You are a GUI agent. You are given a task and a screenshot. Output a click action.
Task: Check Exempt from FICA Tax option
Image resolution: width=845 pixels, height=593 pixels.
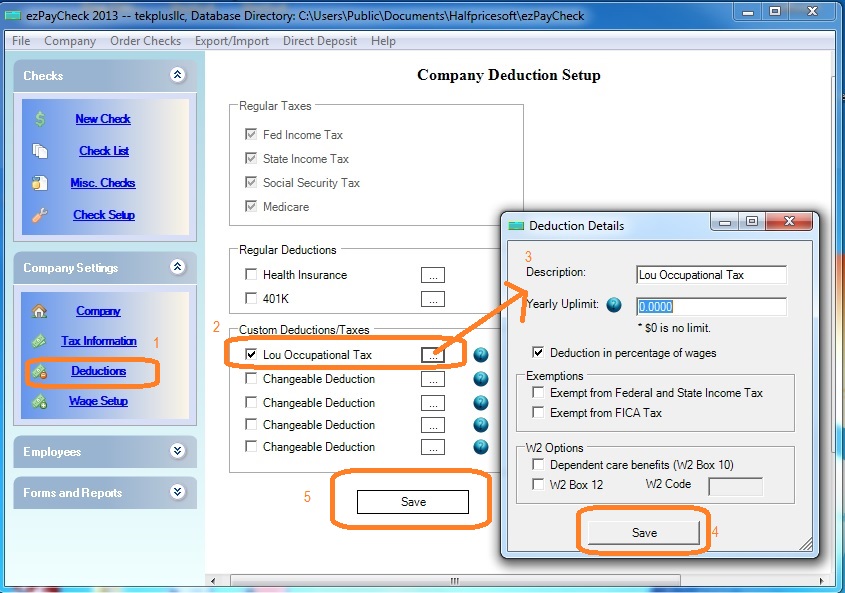(540, 412)
